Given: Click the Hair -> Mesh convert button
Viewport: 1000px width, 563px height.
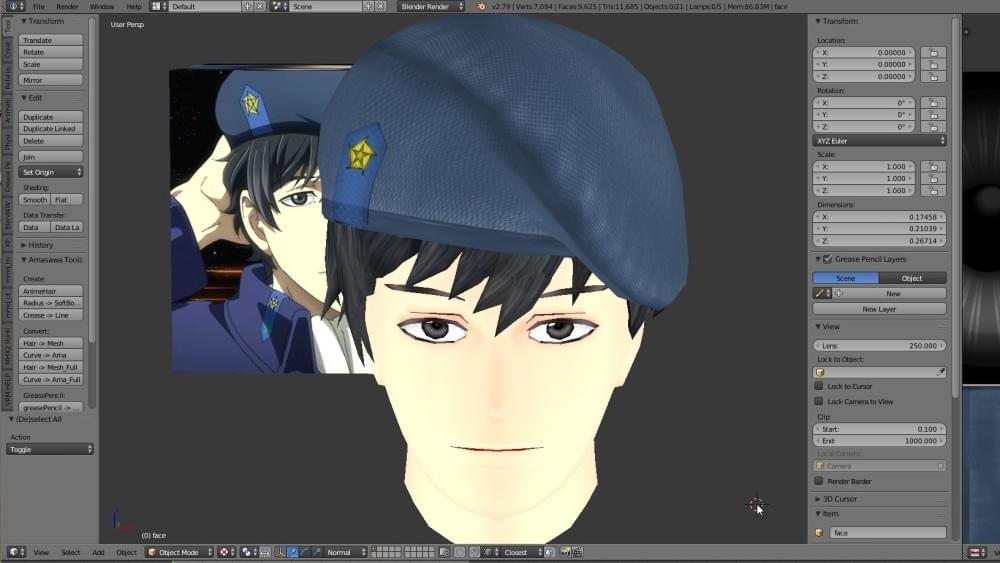Looking at the screenshot, I should pyautogui.click(x=51, y=343).
